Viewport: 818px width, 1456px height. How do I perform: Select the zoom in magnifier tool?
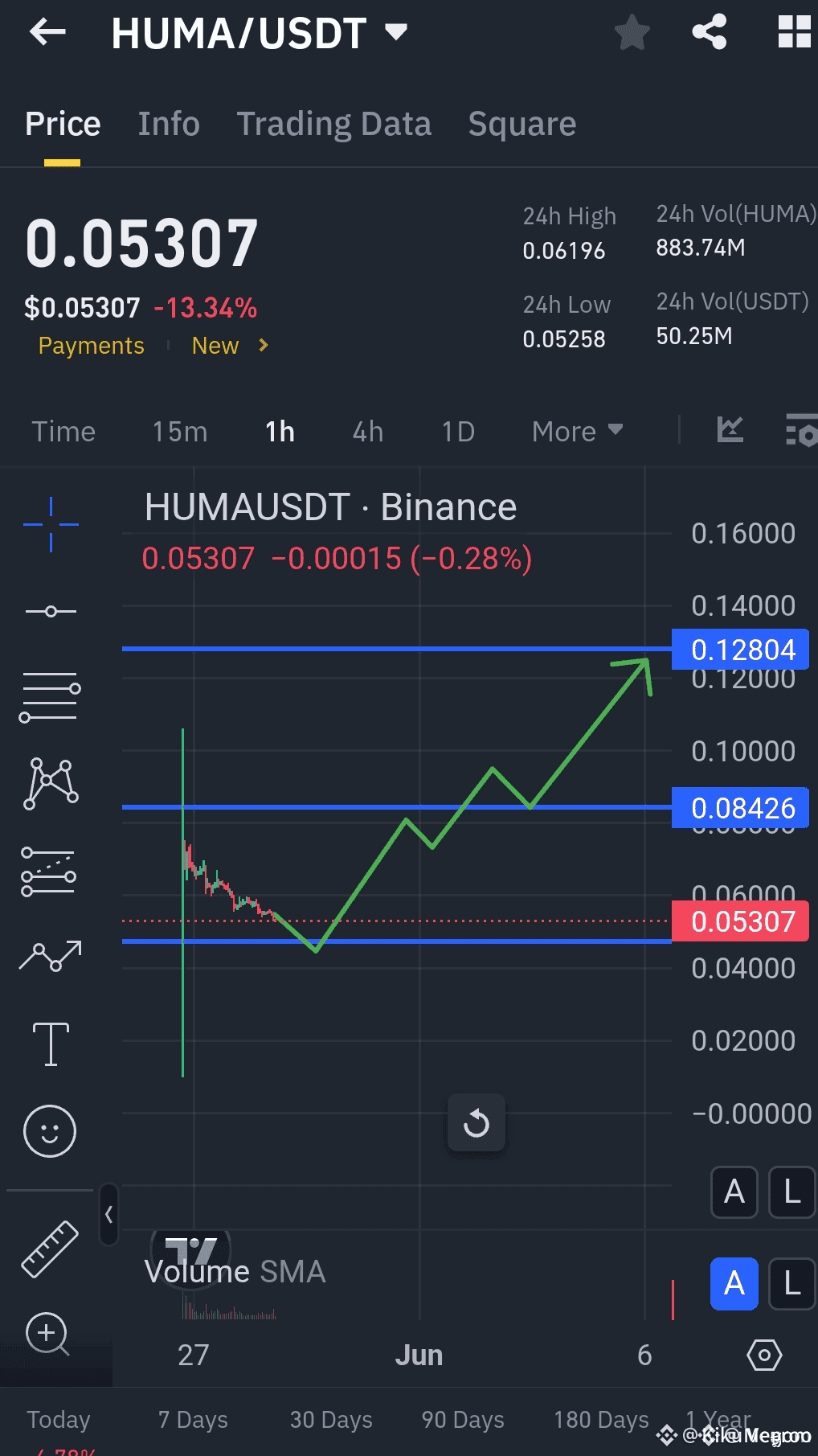coord(47,1335)
